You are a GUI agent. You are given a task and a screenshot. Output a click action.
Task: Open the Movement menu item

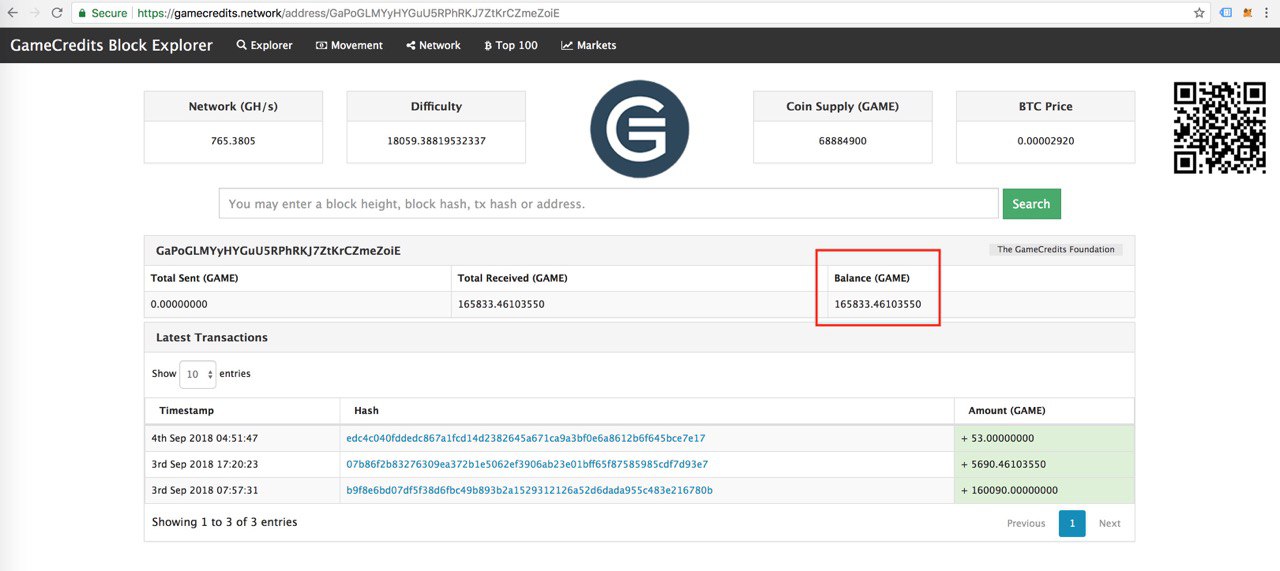[349, 45]
